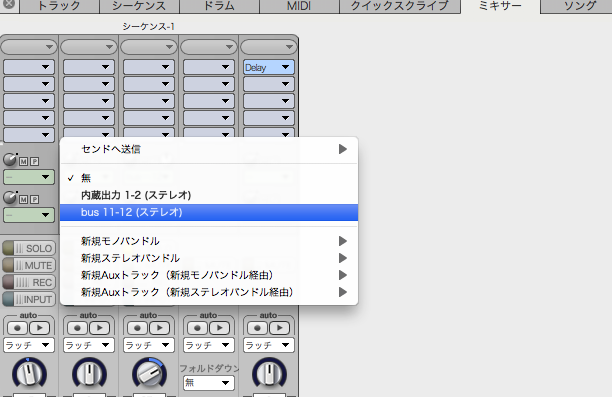The height and width of the screenshot is (397, 612).
Task: Open the フォルドダウン dropdown showing 無
Action: point(209,383)
